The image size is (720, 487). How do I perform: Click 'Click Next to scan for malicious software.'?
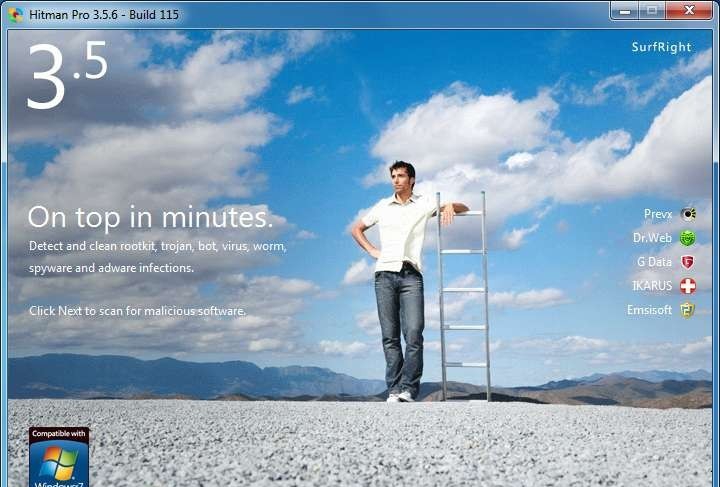pyautogui.click(x=137, y=311)
